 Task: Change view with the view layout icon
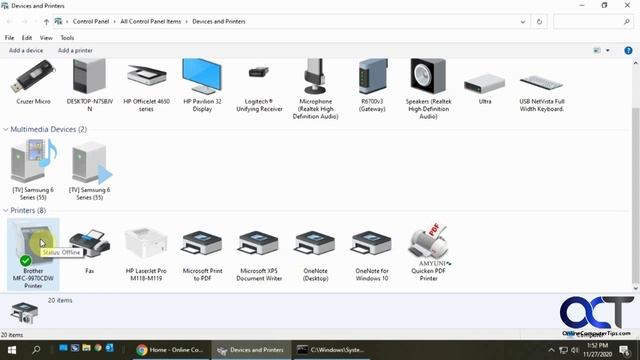[597, 51]
